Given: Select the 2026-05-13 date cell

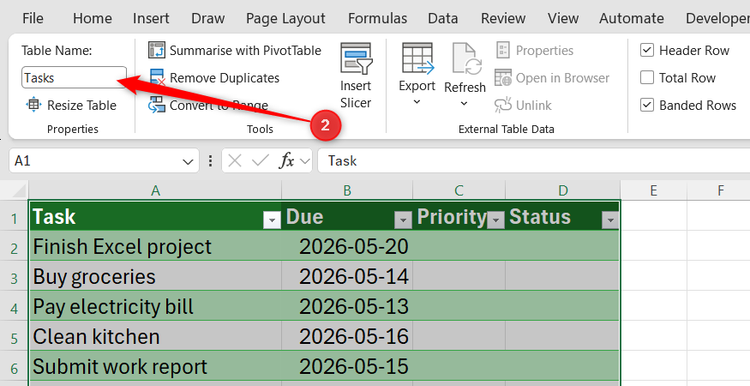Looking at the screenshot, I should pos(347,307).
